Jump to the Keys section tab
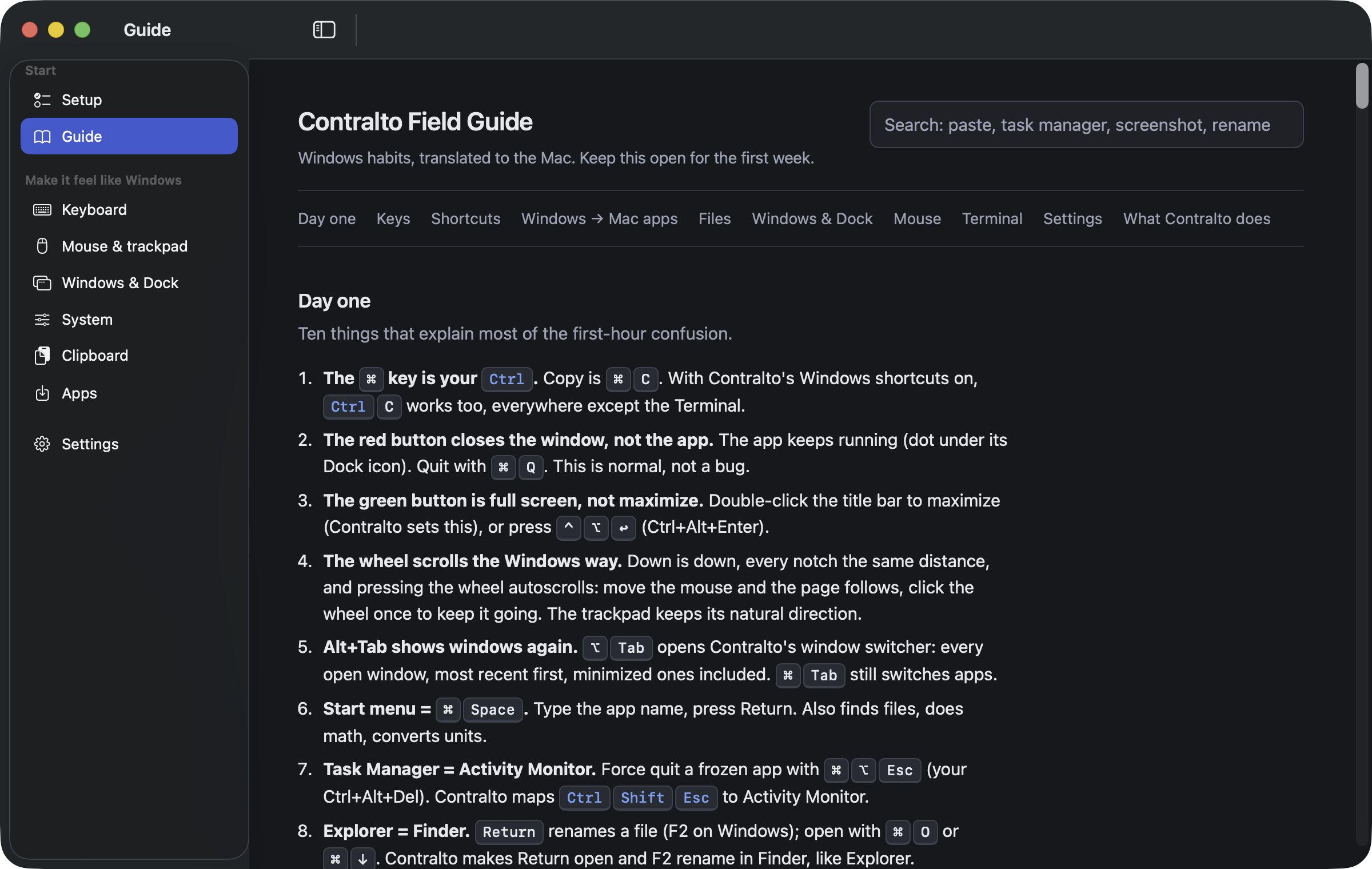1372x869 pixels. click(393, 219)
